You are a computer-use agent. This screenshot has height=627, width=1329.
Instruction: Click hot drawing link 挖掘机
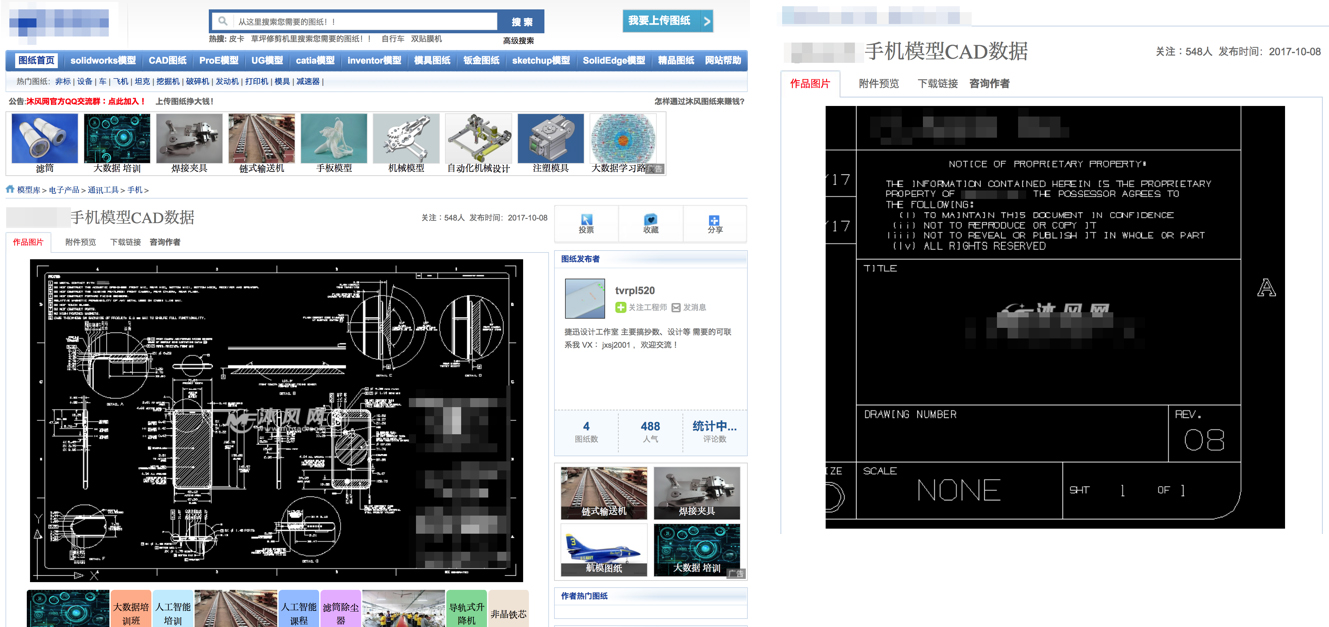pyautogui.click(x=168, y=82)
